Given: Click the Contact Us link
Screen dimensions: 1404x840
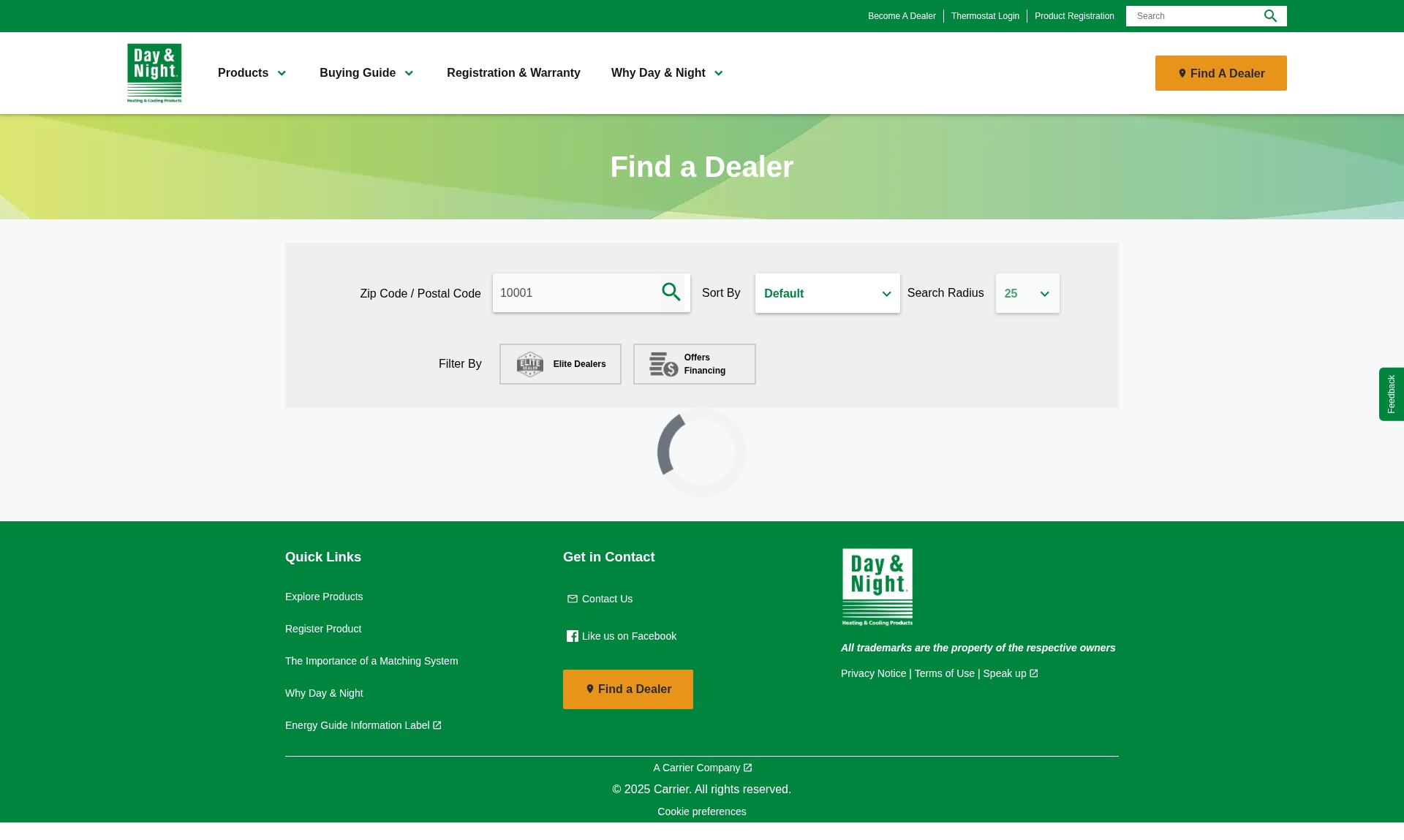Looking at the screenshot, I should click(607, 599).
